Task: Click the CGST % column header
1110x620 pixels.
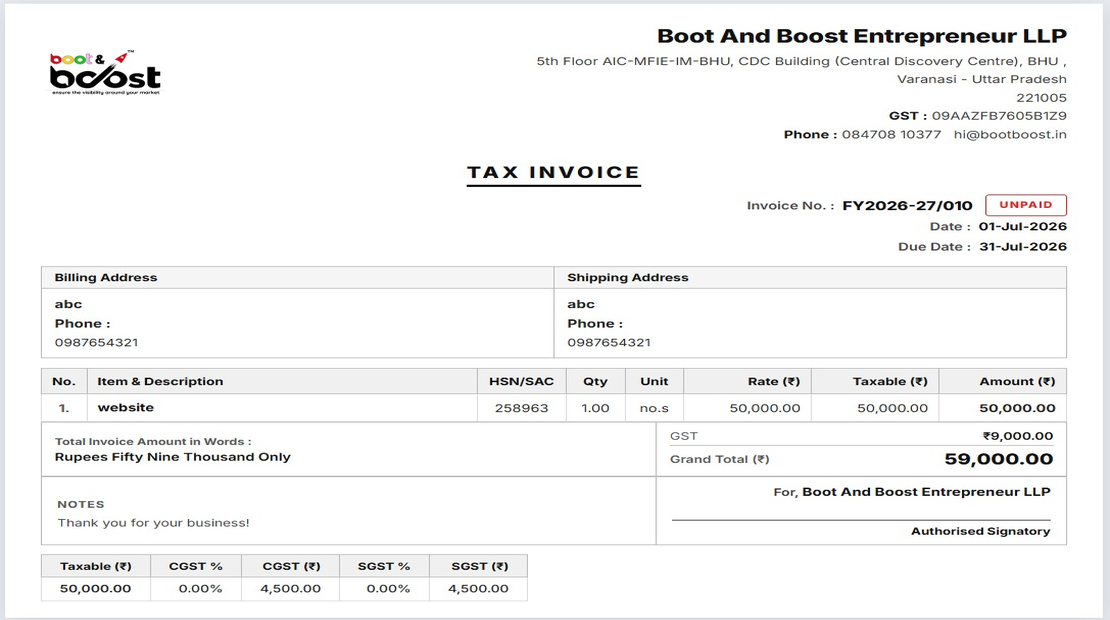Action: coord(195,567)
